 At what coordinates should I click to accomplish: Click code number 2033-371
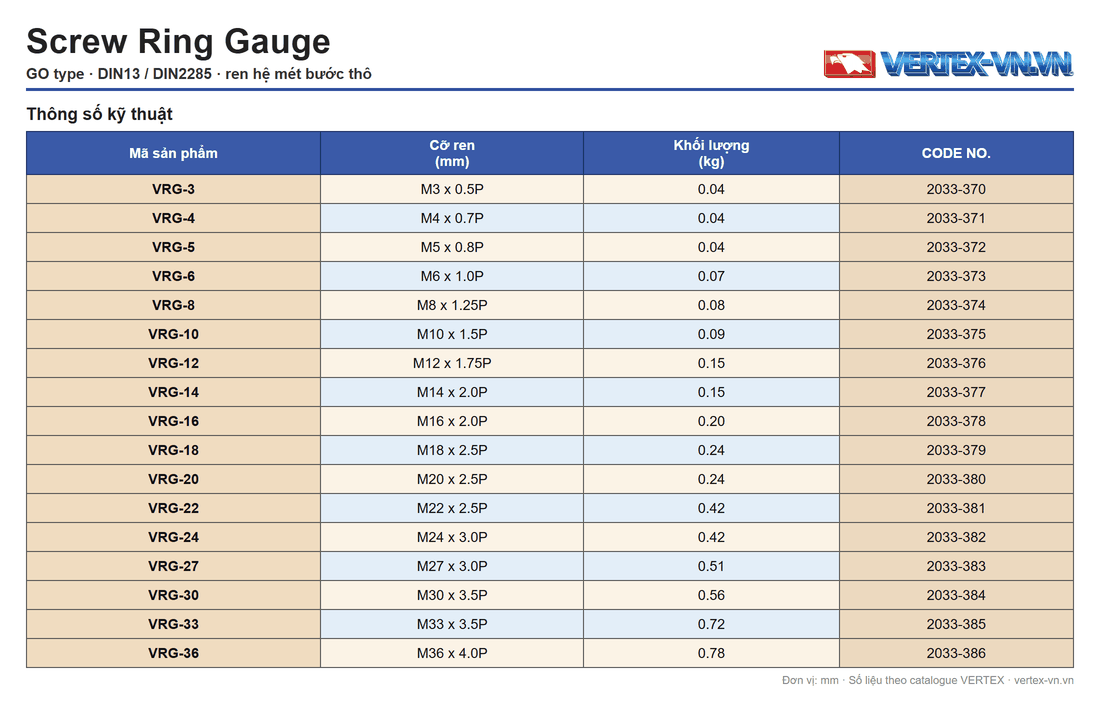[956, 218]
